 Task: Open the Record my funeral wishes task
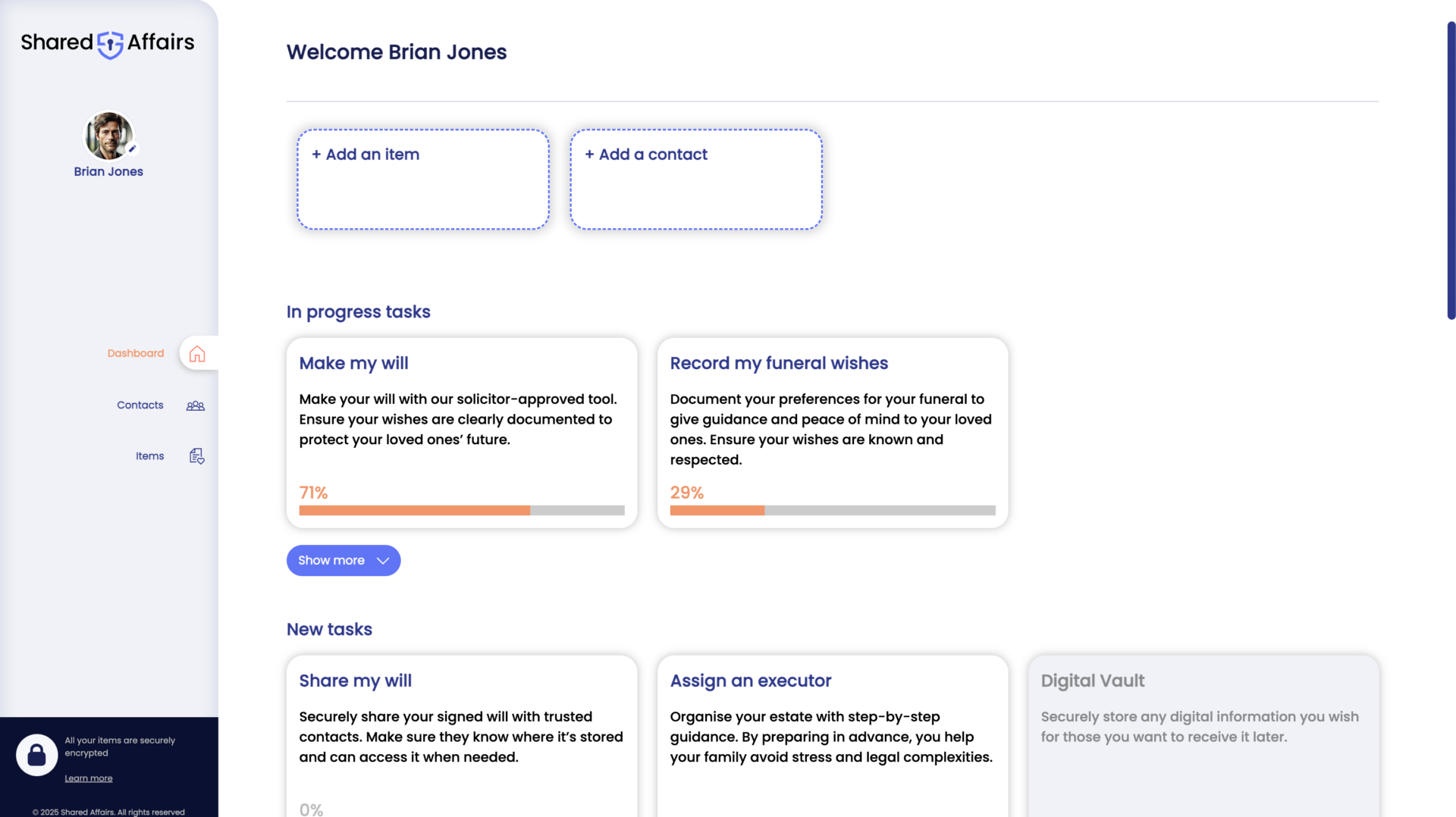833,433
